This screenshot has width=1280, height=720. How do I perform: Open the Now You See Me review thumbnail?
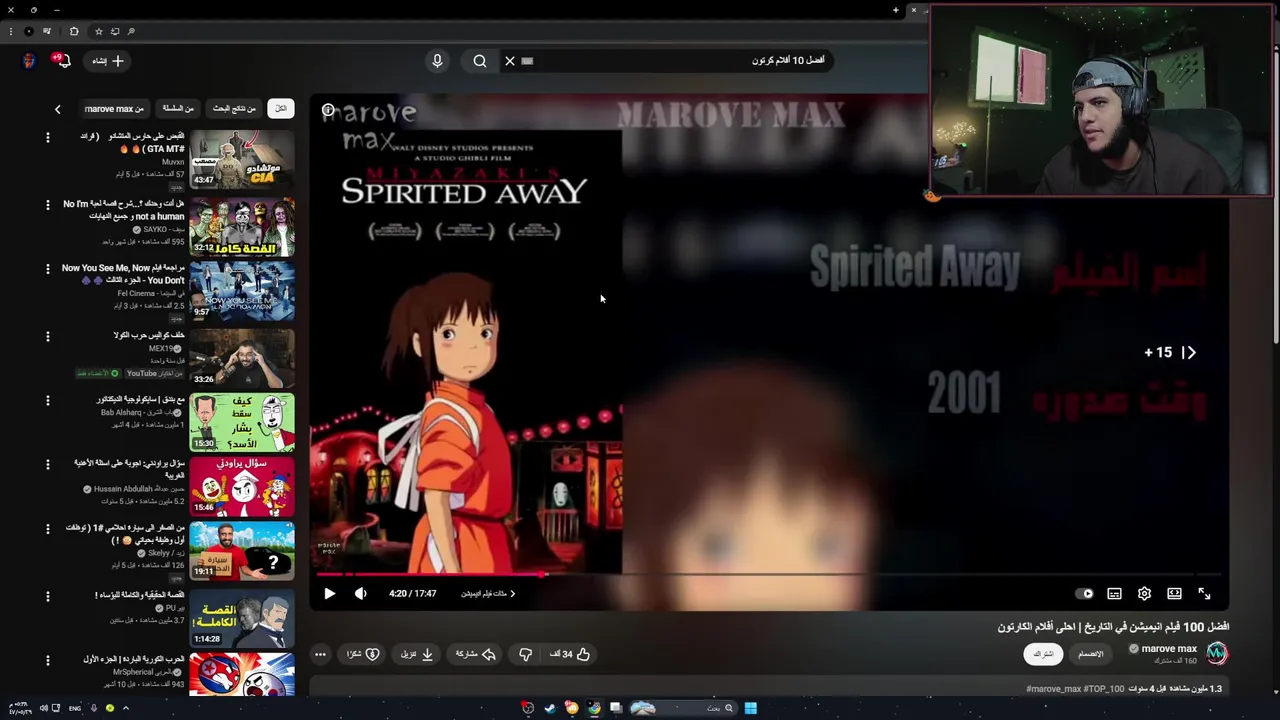pyautogui.click(x=242, y=290)
